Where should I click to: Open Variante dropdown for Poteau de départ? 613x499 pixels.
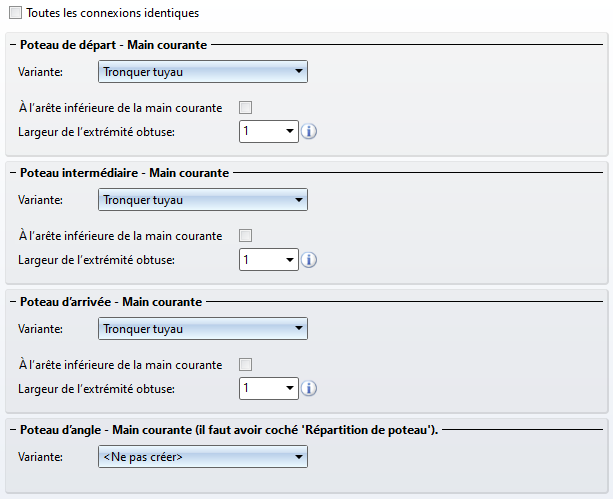[203, 72]
